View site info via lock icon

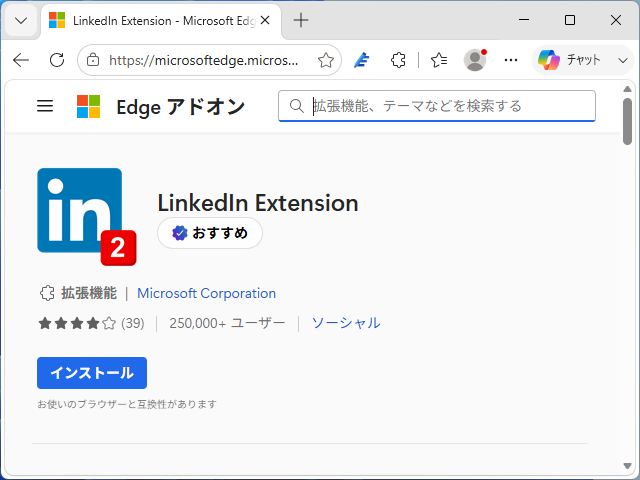(x=93, y=60)
